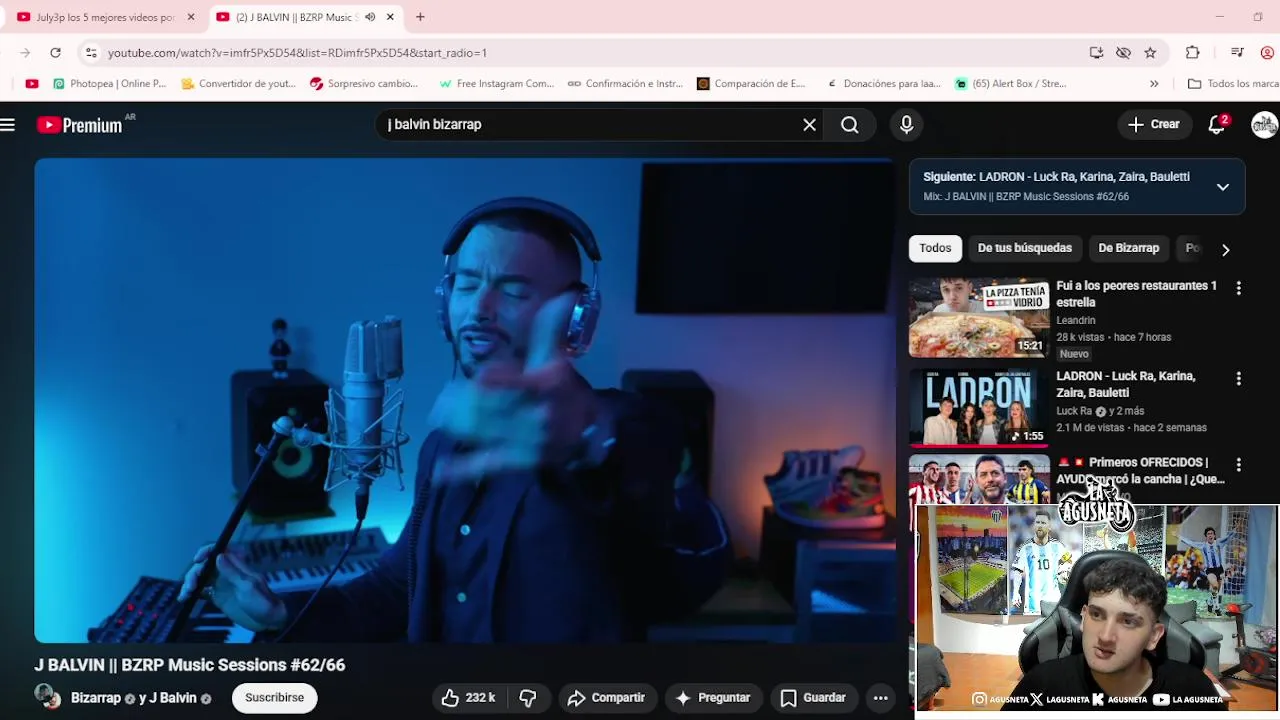The height and width of the screenshot is (720, 1280).
Task: Pause the J Balvin video player
Action: point(465,400)
